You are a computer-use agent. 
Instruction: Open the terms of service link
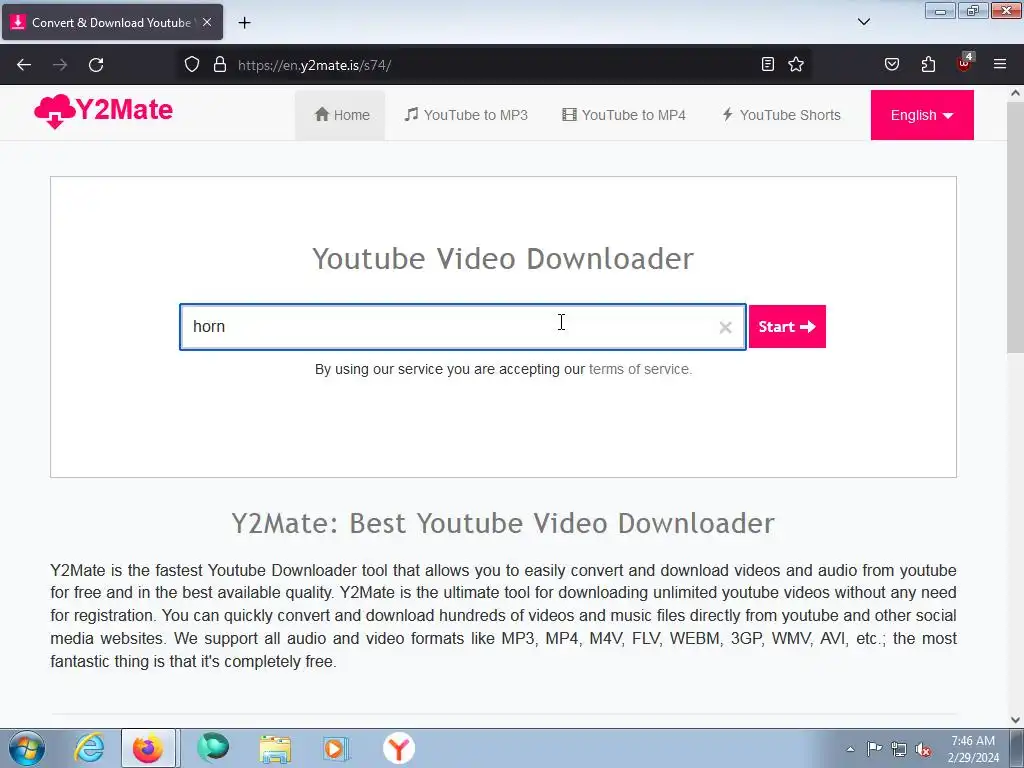click(640, 369)
